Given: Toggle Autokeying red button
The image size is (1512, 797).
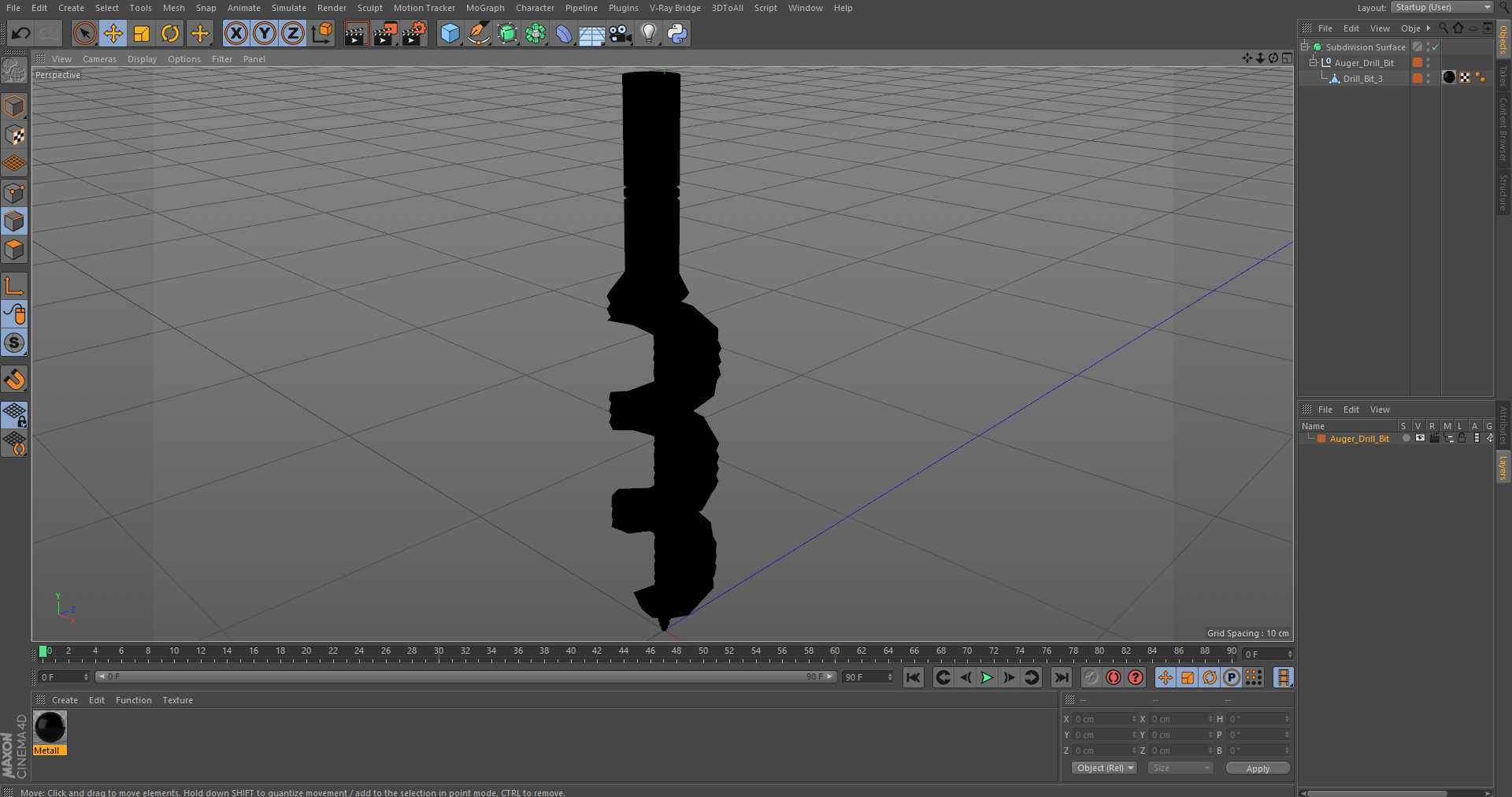Looking at the screenshot, I should point(1113,677).
